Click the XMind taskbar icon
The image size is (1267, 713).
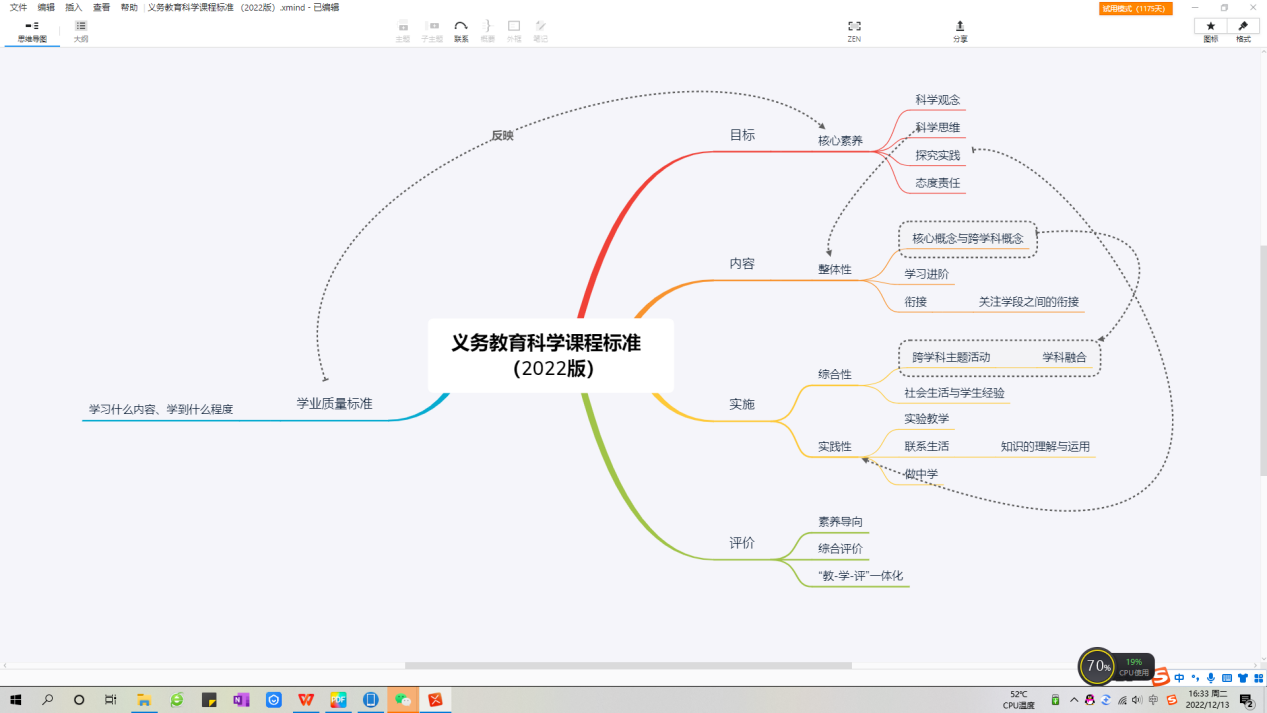tap(436, 700)
